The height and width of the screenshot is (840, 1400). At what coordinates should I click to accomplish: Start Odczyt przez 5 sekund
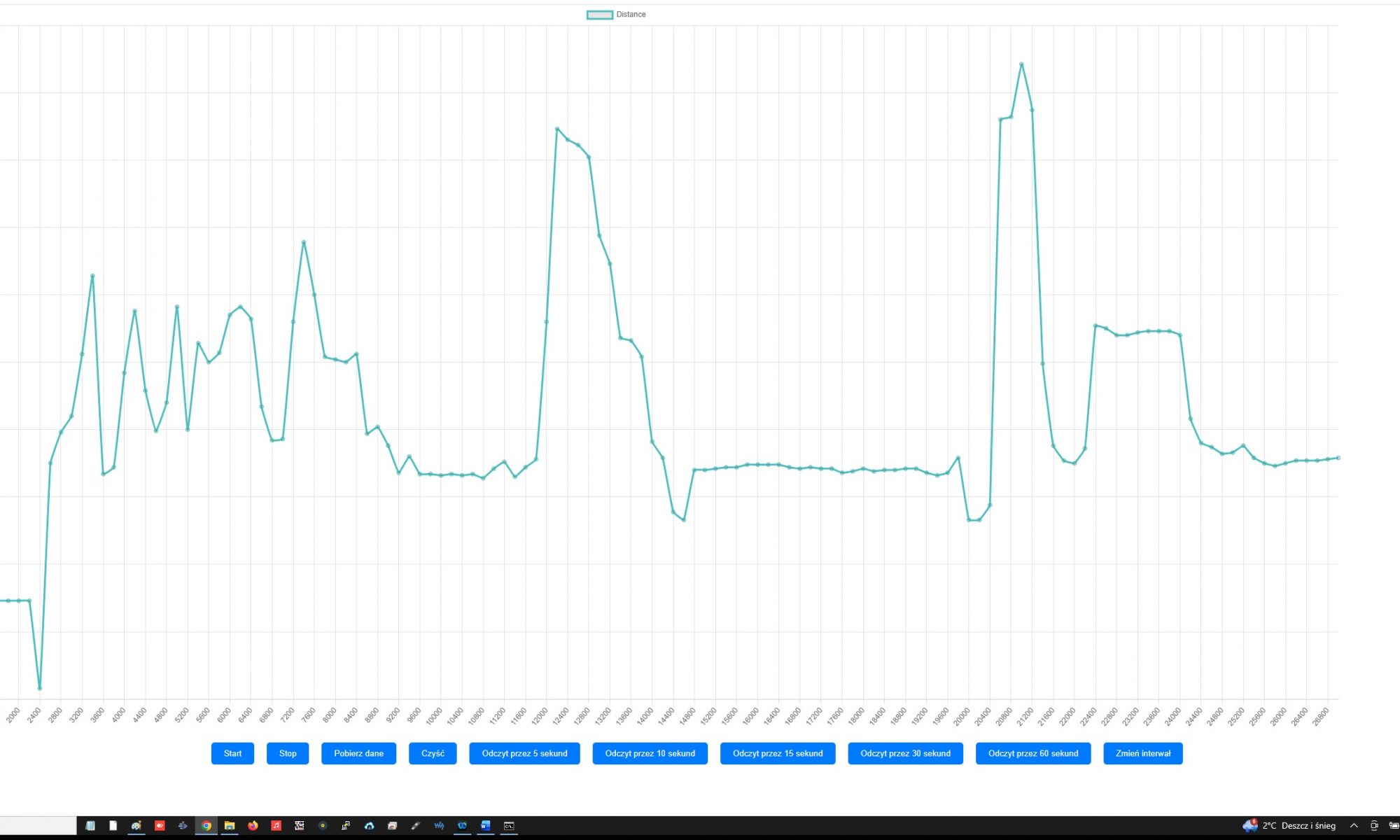(524, 753)
